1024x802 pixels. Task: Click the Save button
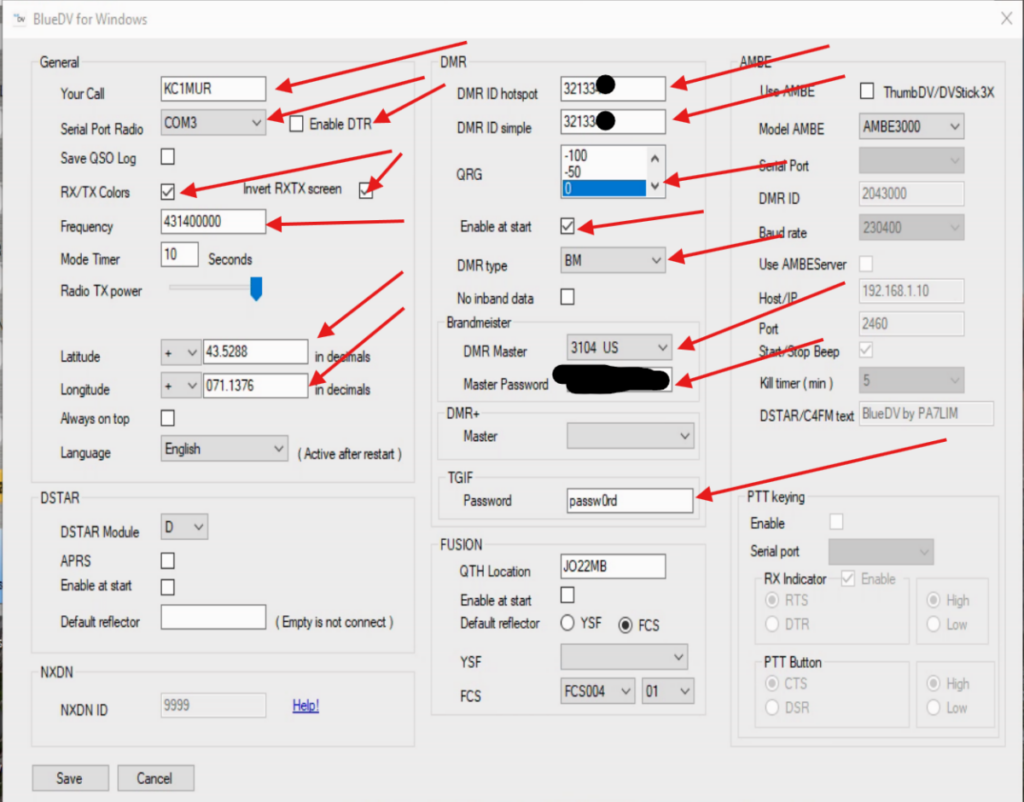(x=69, y=778)
